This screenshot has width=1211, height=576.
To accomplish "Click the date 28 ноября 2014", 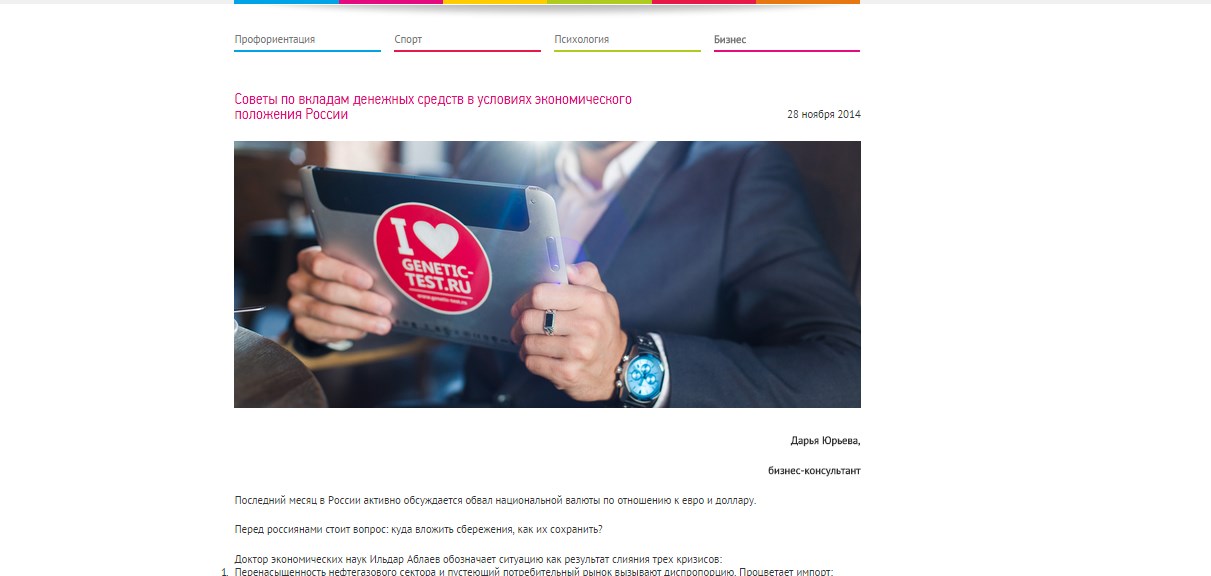I will pyautogui.click(x=824, y=114).
